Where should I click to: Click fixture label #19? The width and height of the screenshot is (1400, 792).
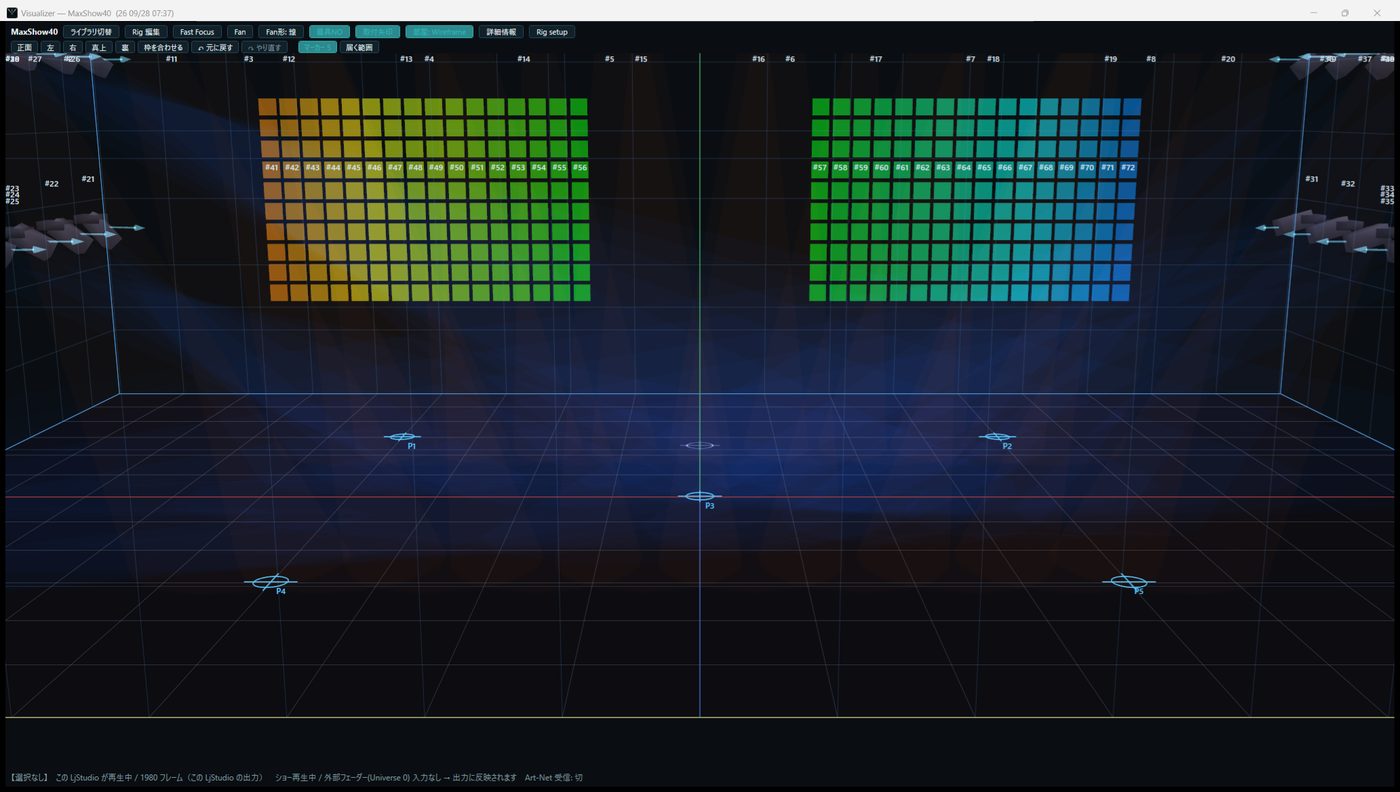(1111, 59)
